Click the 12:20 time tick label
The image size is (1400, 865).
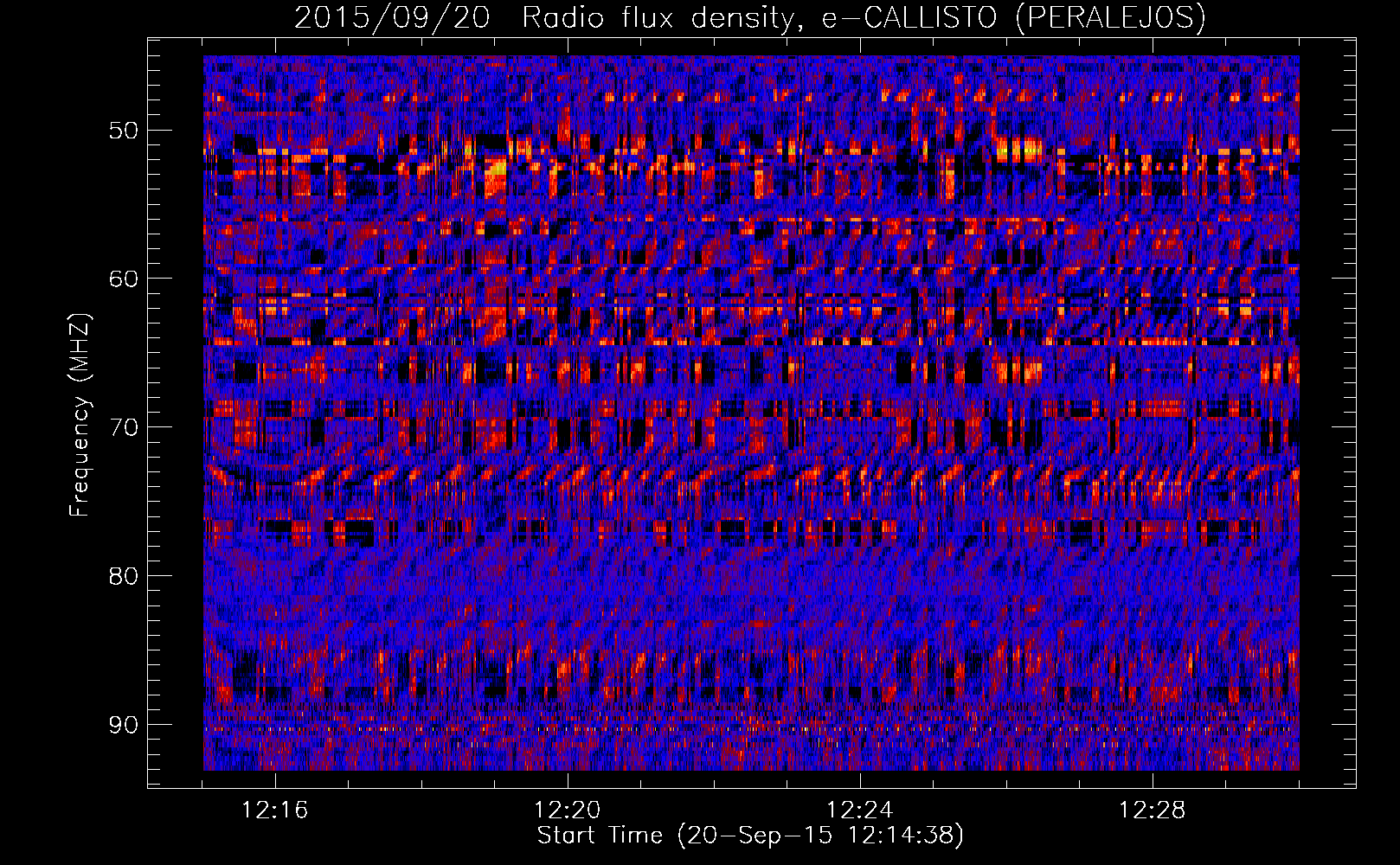pos(568,811)
